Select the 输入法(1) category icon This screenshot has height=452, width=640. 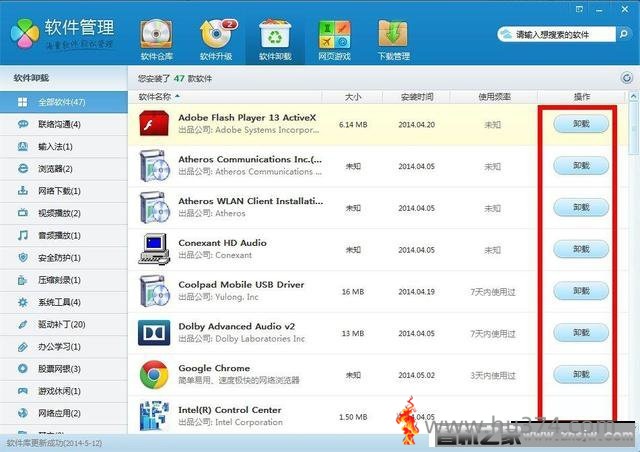coord(23,146)
